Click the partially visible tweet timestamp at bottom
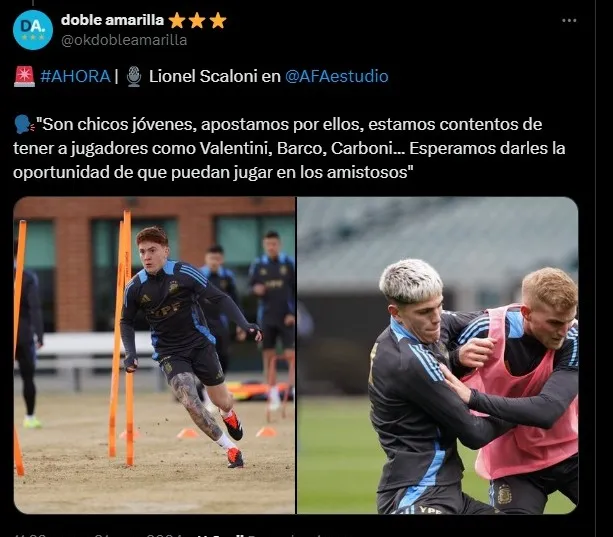This screenshot has height=537, width=613. 98,535
